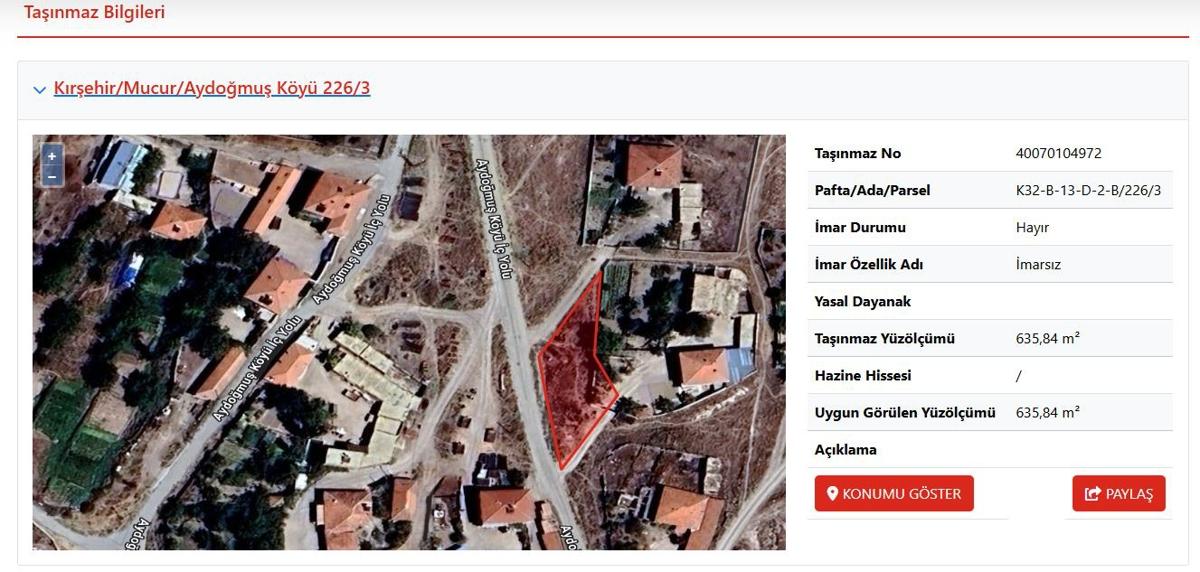Image resolution: width=1200 pixels, height=572 pixels.
Task: Click the Açıklama row label
Action: point(845,449)
